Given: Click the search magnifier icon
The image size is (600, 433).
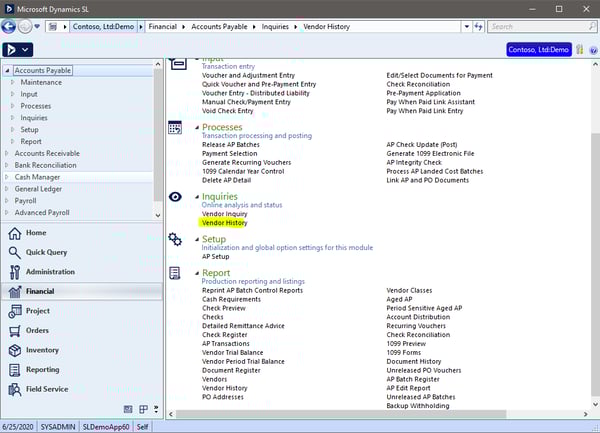Looking at the screenshot, I should (x=592, y=26).
